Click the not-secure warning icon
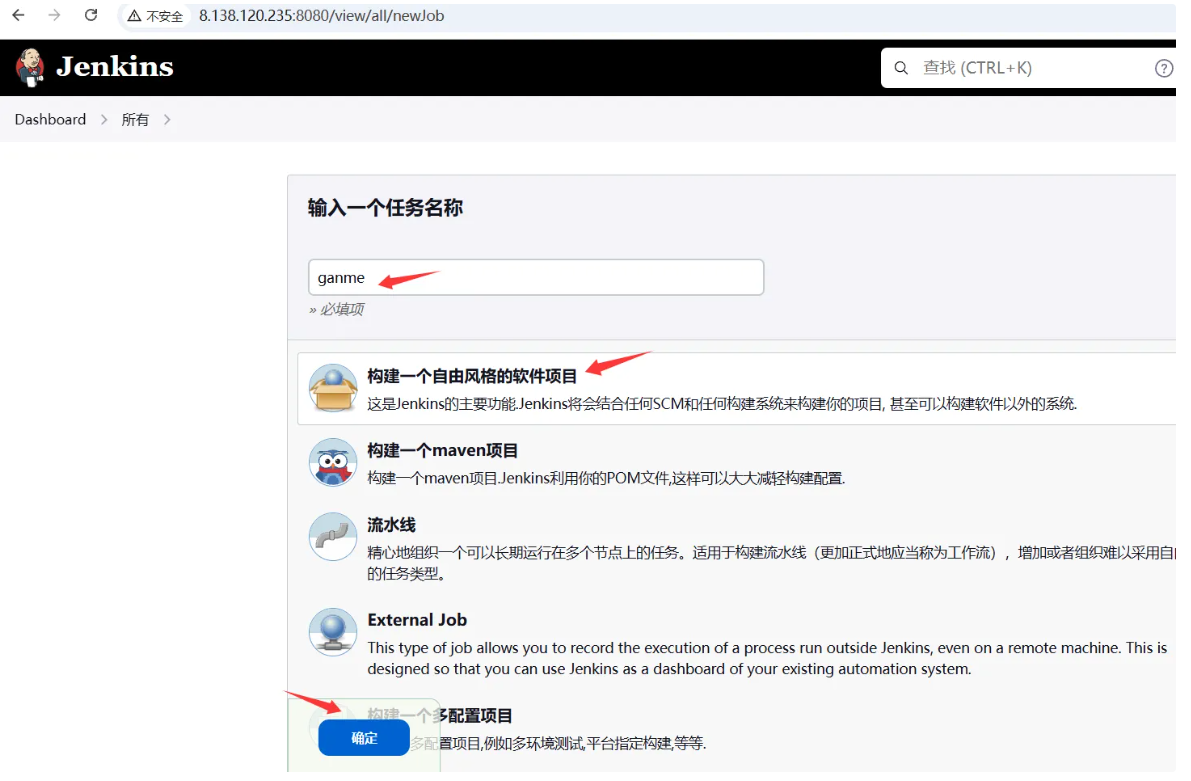 (134, 16)
